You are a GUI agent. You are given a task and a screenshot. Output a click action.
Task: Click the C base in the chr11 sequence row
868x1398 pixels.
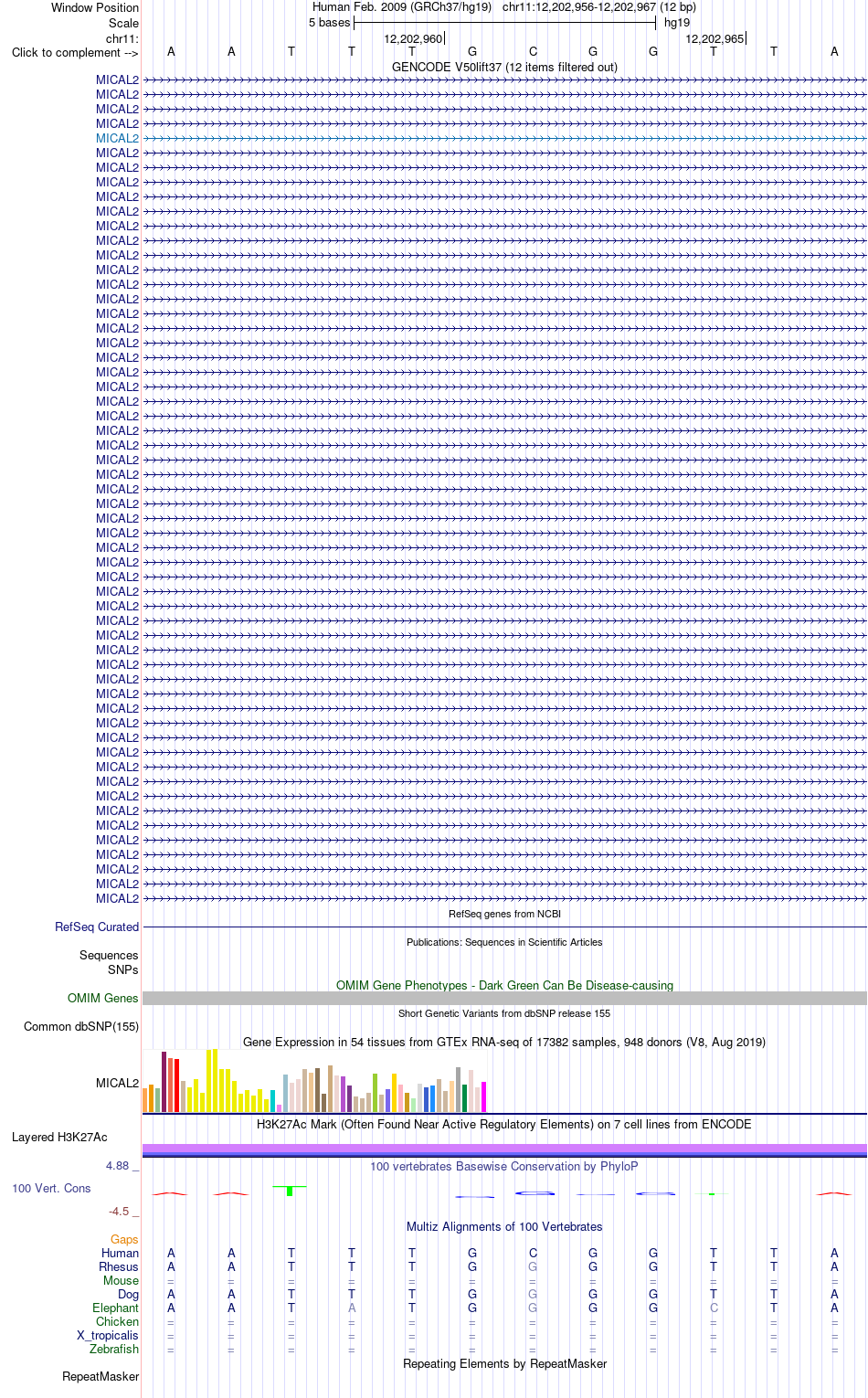click(x=533, y=51)
